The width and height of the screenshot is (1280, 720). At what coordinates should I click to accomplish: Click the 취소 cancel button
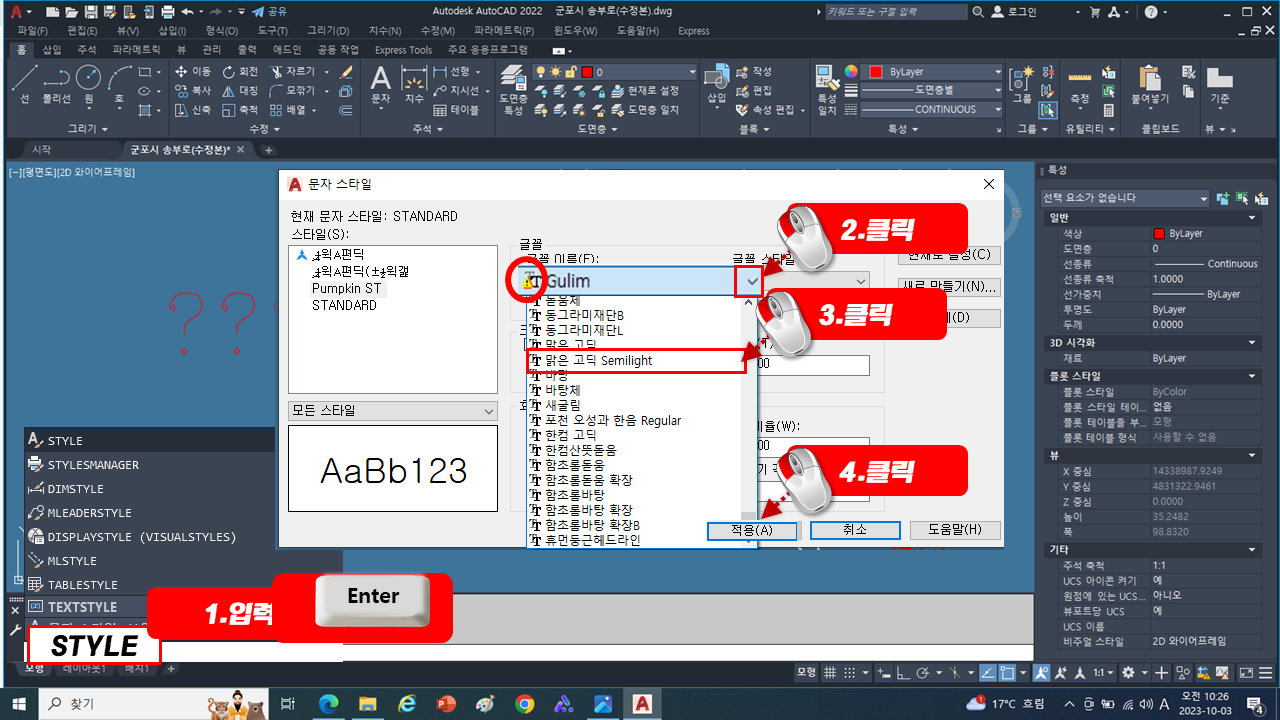pyautogui.click(x=854, y=530)
